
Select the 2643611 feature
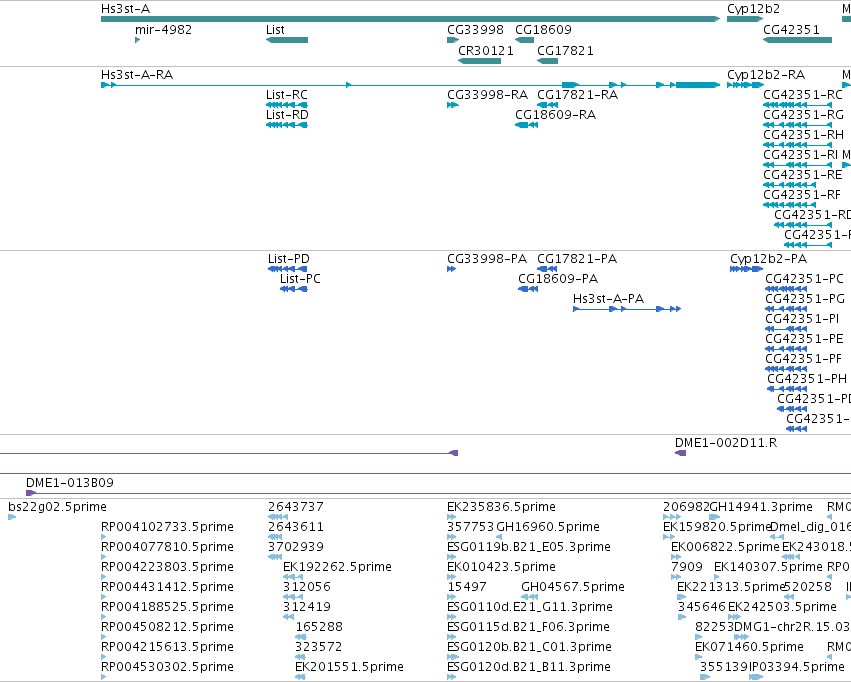[275, 537]
